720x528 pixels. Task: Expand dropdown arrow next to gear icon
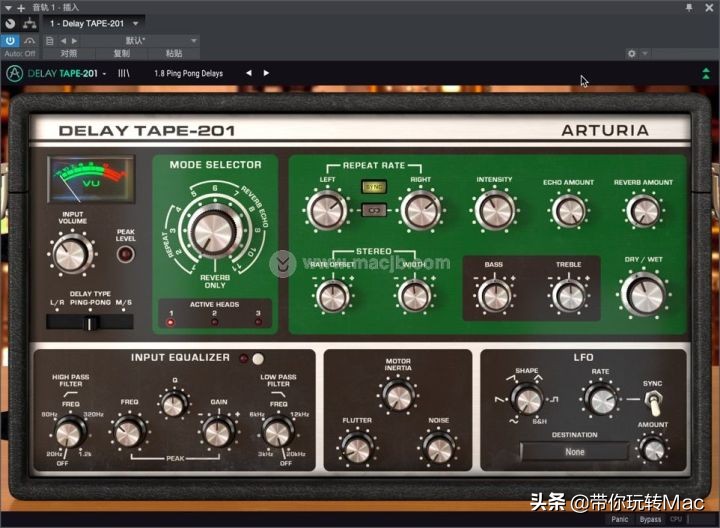point(644,54)
